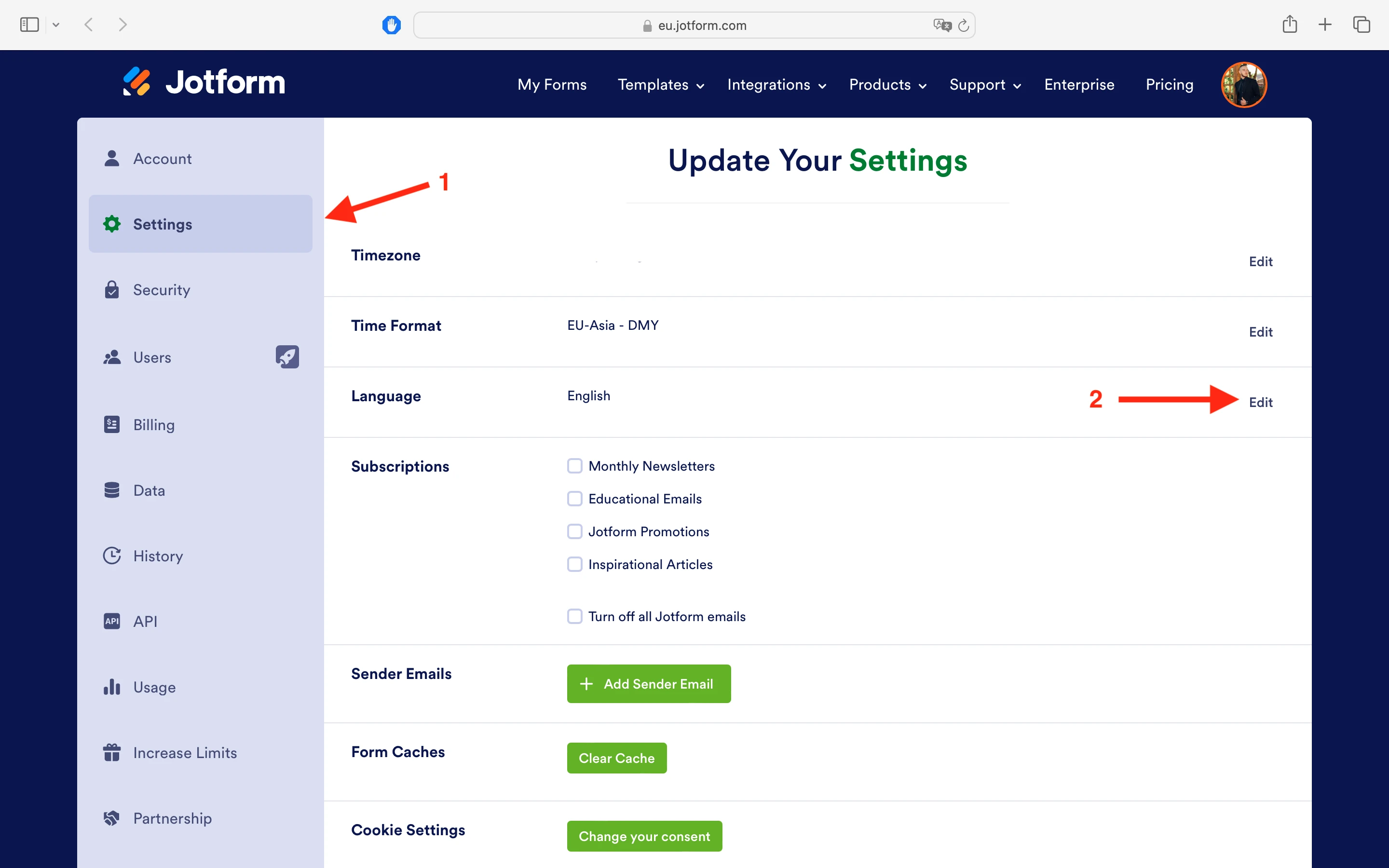Select the History clock icon

pos(111,555)
